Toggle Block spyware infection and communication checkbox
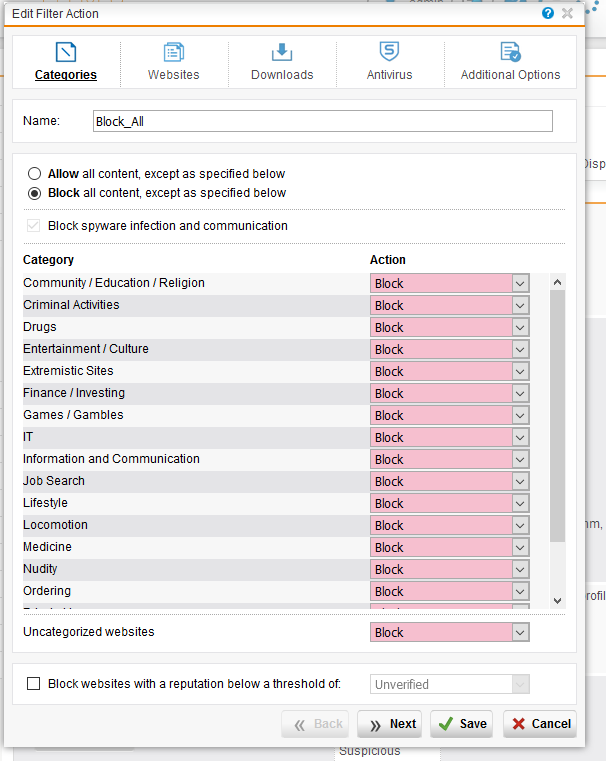This screenshot has height=761, width=606. point(33,226)
